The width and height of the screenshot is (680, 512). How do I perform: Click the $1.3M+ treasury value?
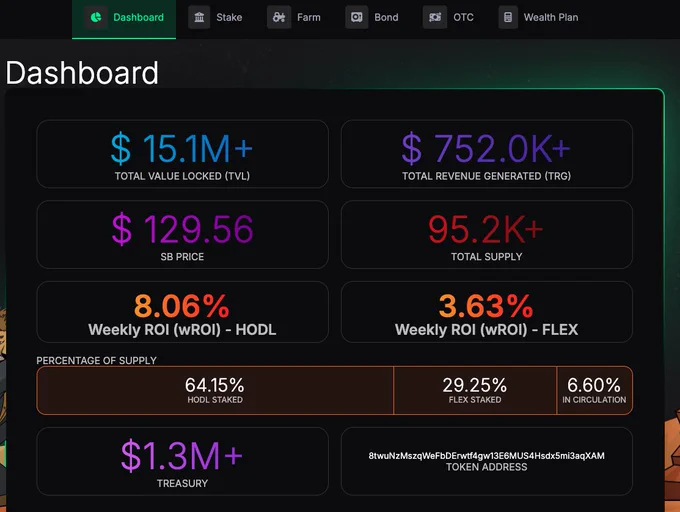pos(182,456)
